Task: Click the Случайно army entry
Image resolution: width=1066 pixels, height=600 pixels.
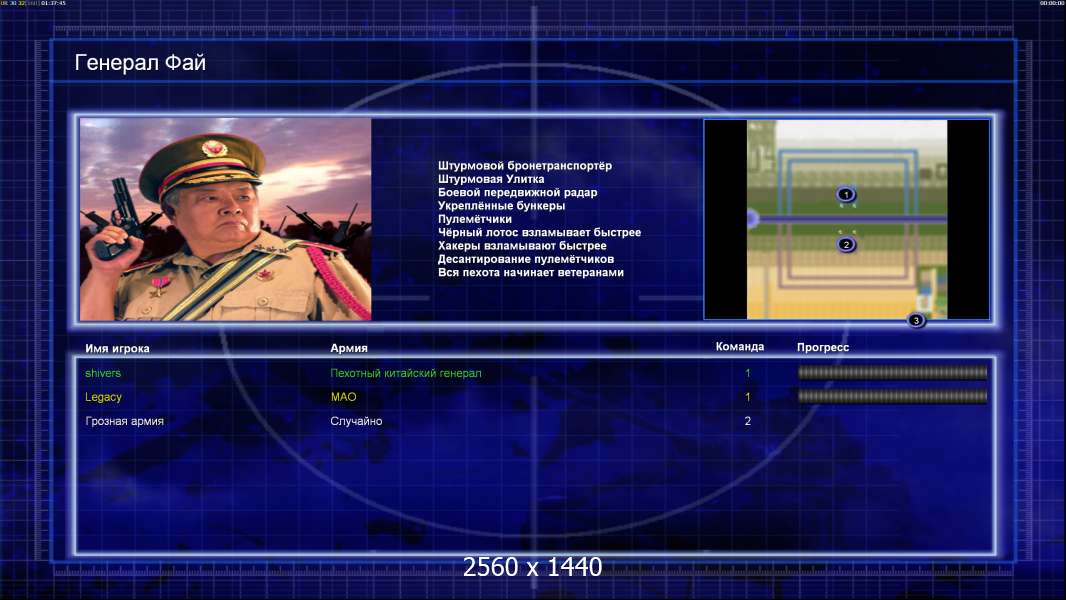Action: [x=356, y=421]
